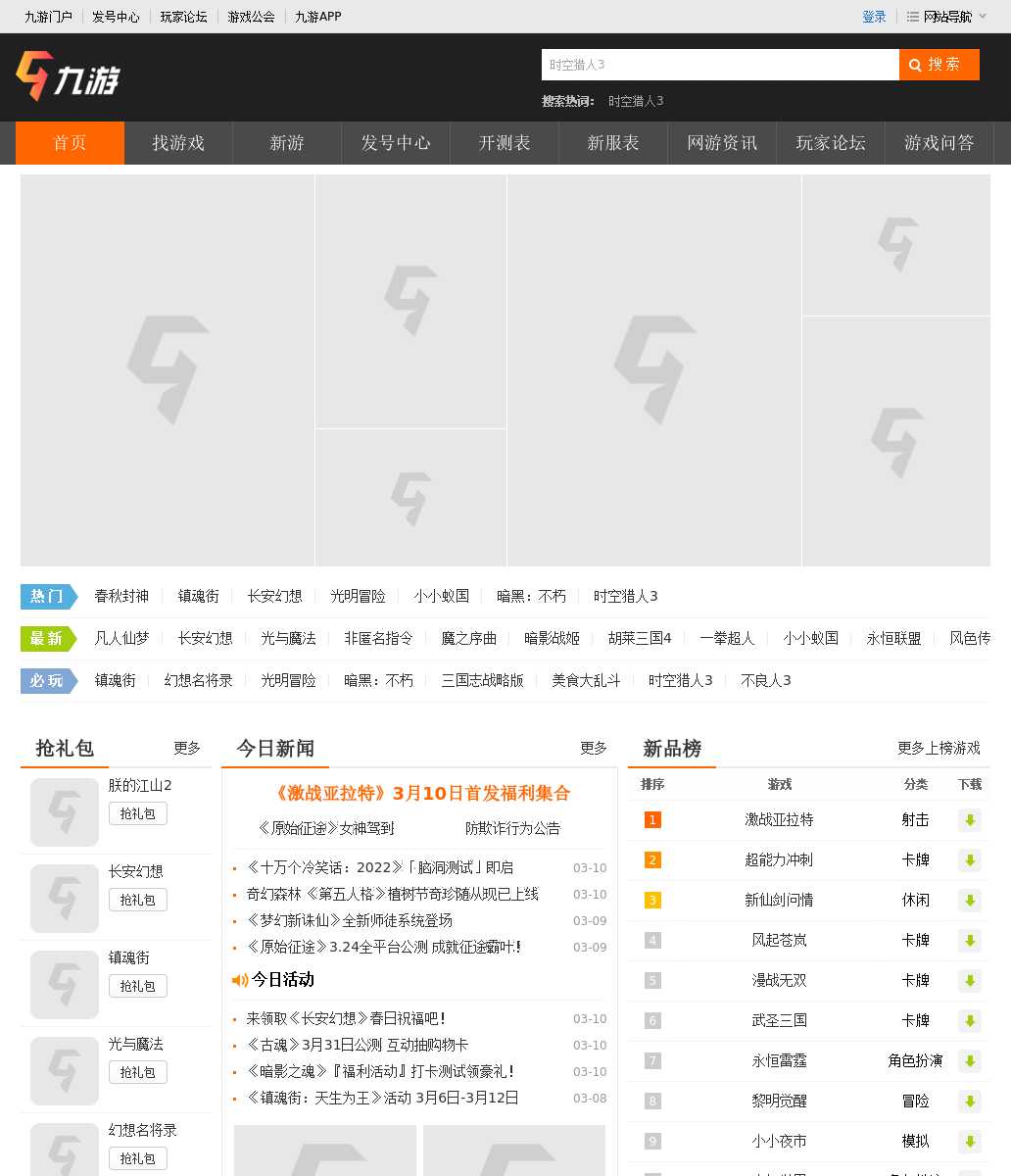Open the large left banner image

168,370
